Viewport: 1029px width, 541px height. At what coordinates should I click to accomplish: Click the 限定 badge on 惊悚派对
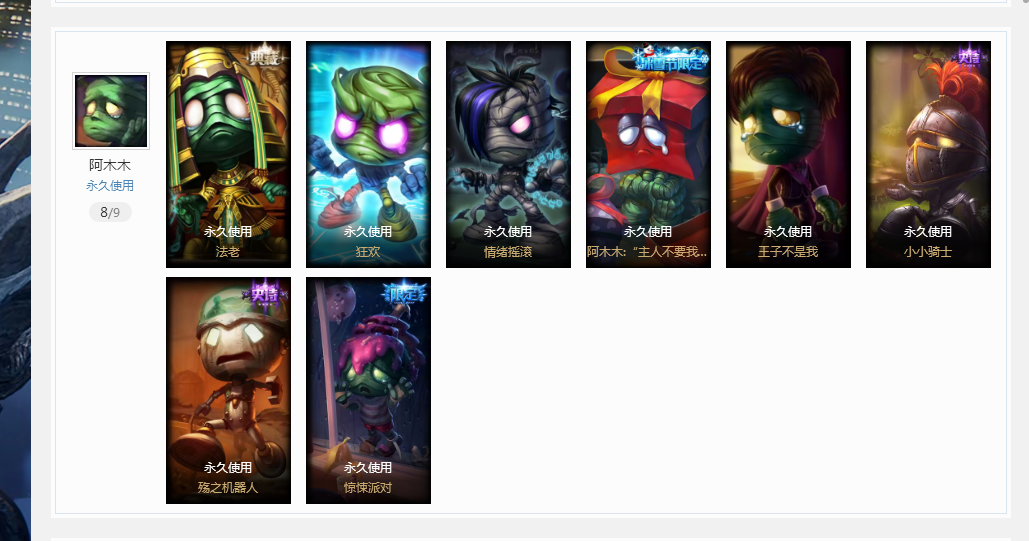405,294
